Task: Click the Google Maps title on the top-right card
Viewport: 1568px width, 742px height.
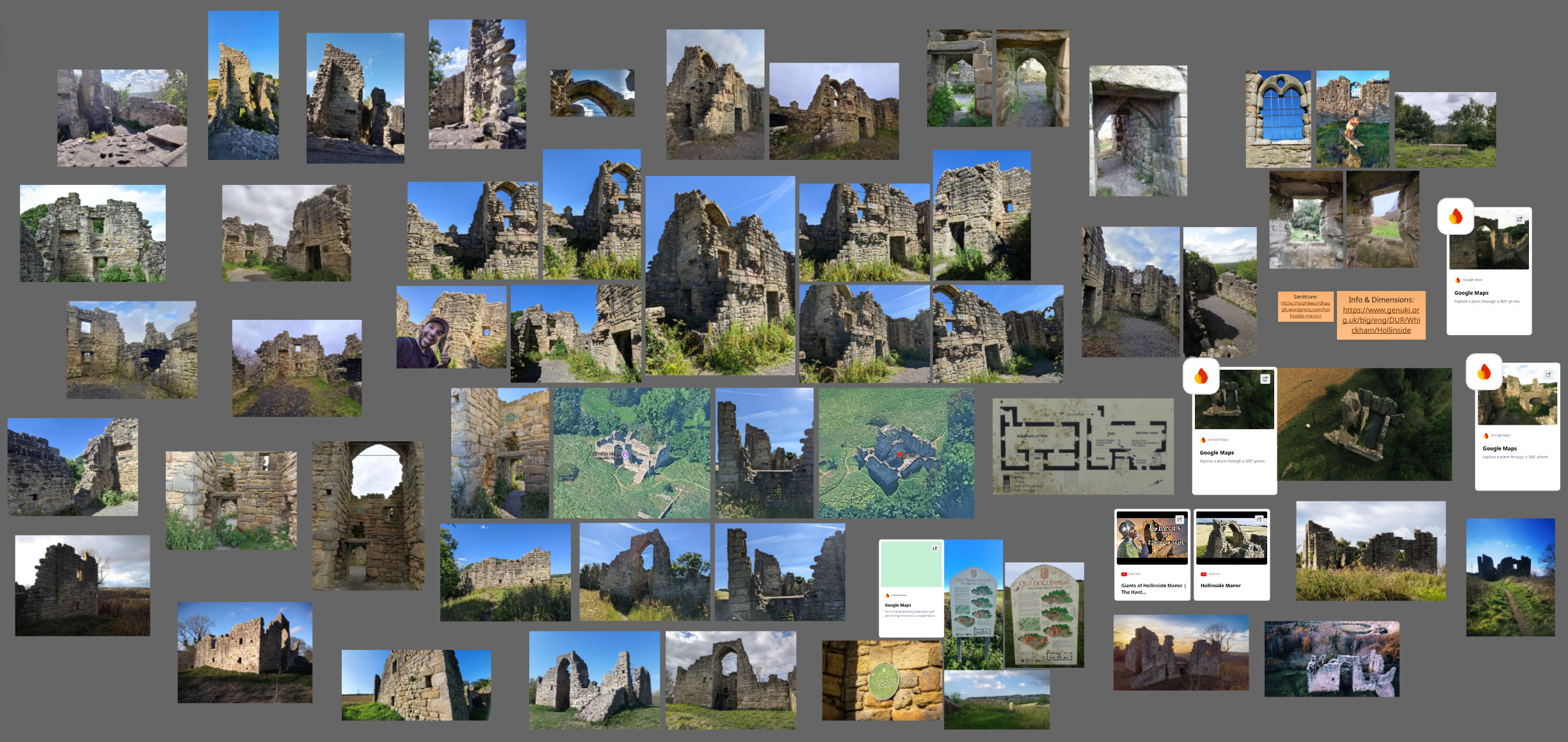Action: [x=1472, y=292]
